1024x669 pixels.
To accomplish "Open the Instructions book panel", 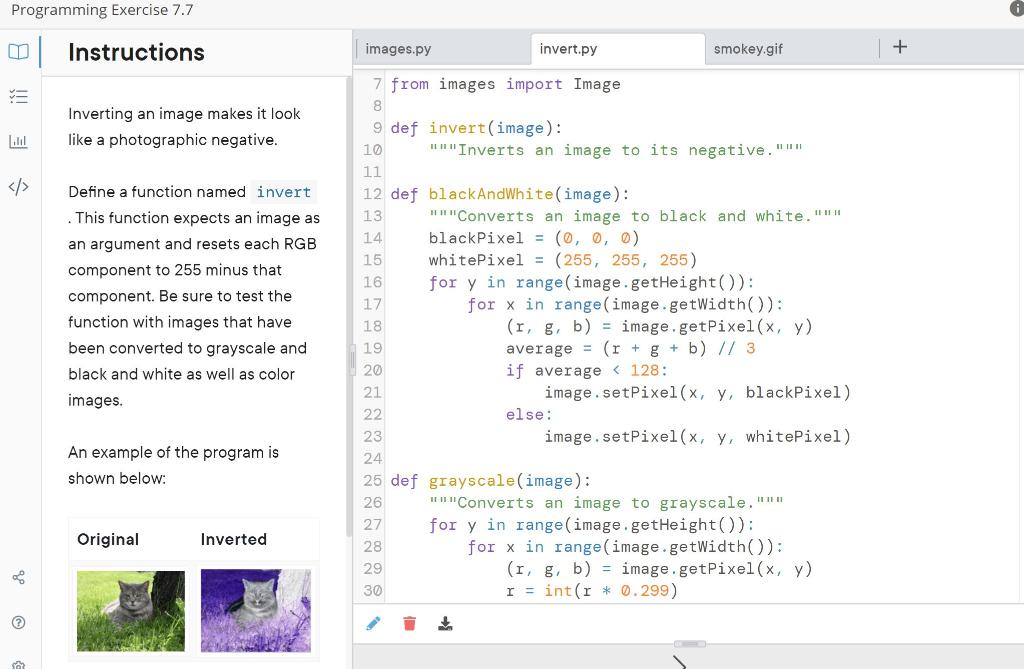I will click(18, 51).
